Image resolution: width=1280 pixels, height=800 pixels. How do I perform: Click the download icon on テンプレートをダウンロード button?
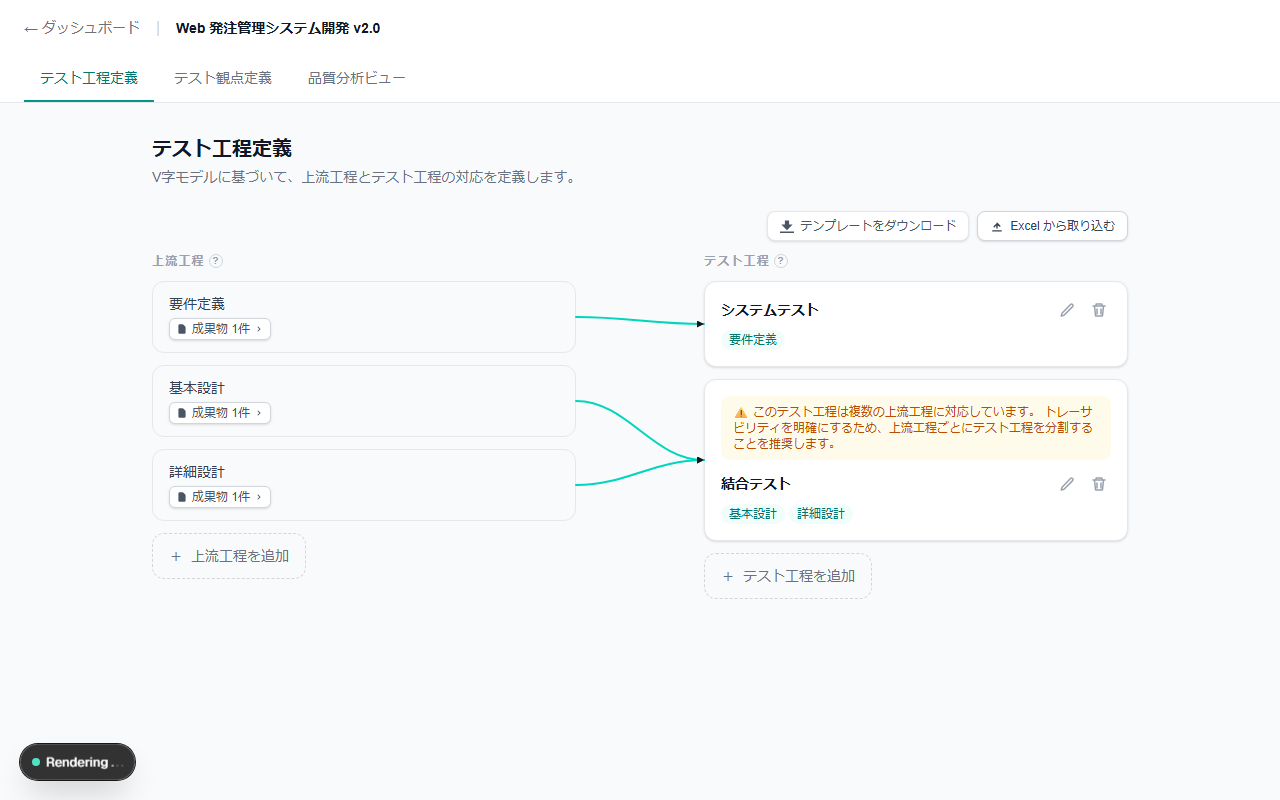pyautogui.click(x=786, y=226)
